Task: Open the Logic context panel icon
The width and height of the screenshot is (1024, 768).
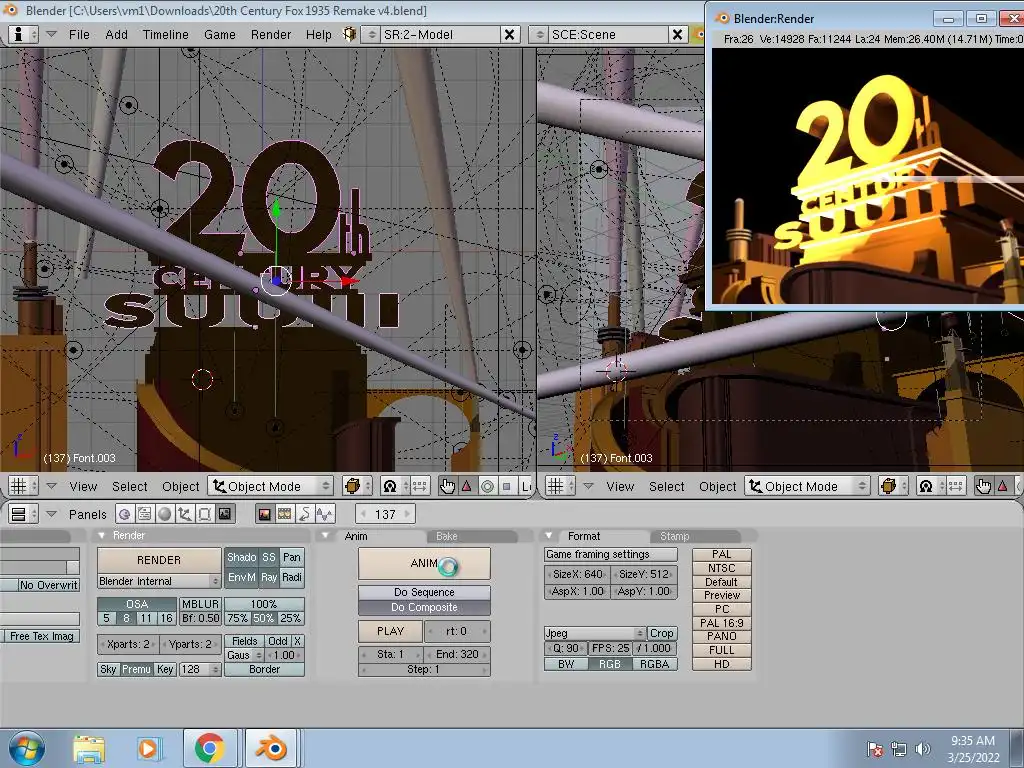Action: [x=125, y=514]
